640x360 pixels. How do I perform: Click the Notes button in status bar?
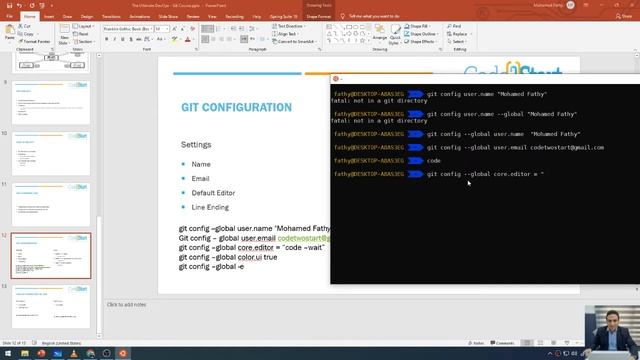click(x=475, y=343)
